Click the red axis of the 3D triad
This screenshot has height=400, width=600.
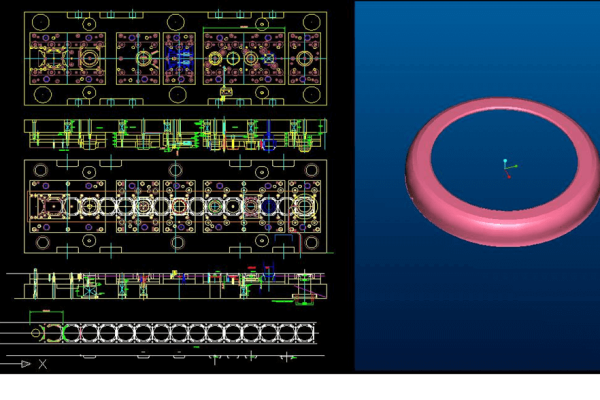(509, 174)
